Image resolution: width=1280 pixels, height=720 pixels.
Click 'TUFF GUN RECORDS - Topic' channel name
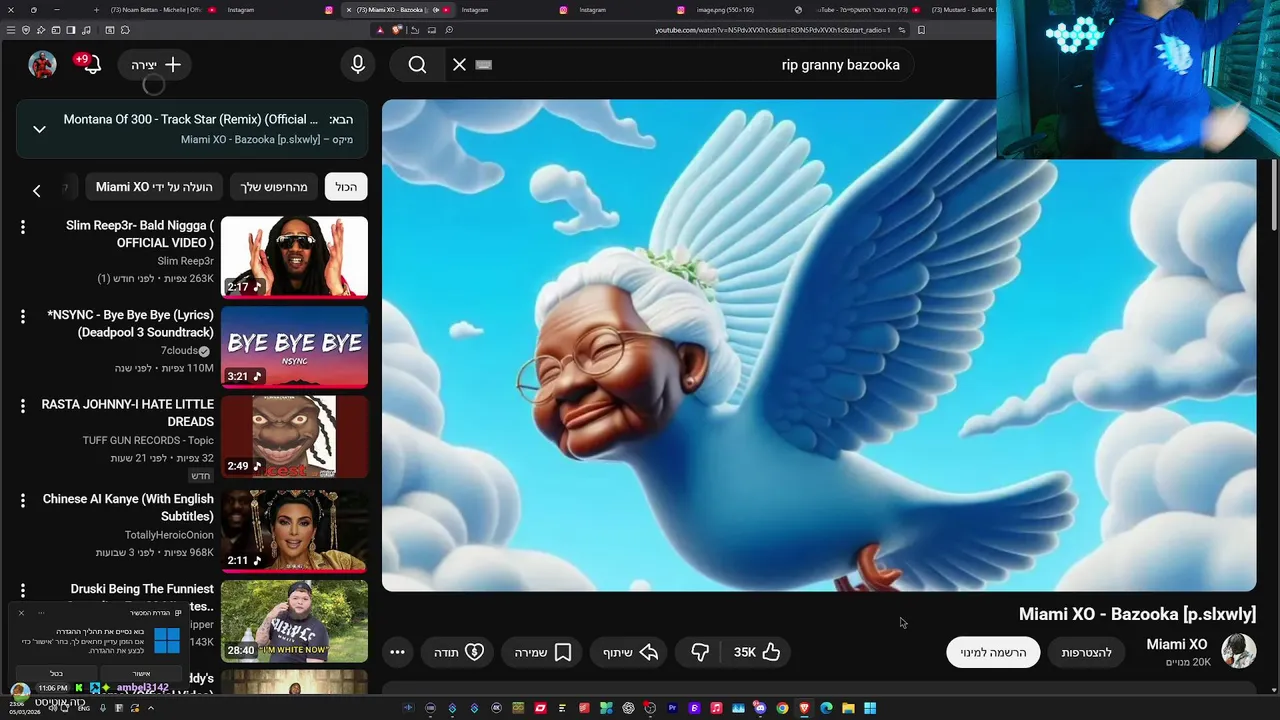tap(148, 440)
